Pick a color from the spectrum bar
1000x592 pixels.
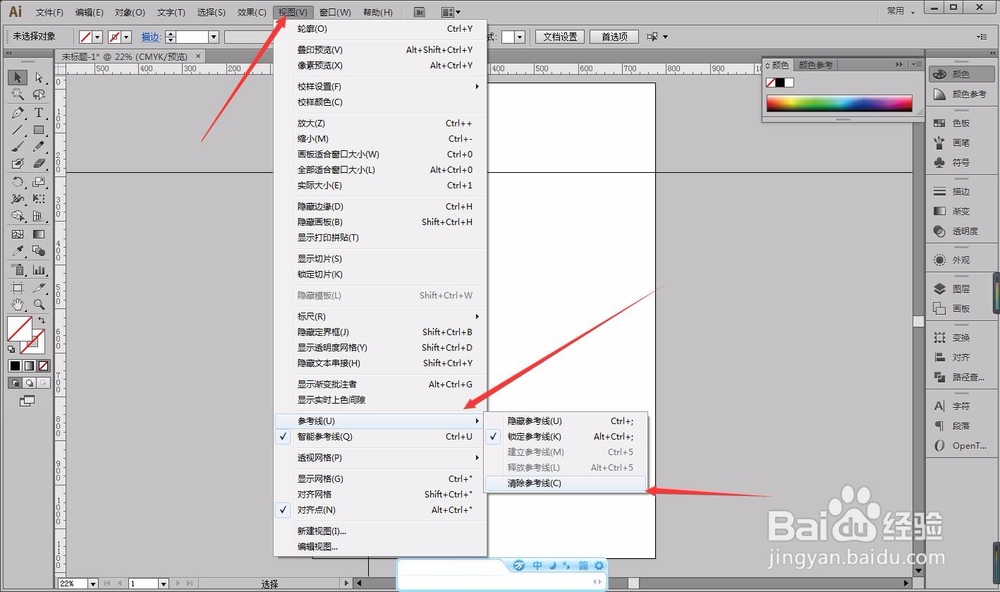tap(840, 102)
